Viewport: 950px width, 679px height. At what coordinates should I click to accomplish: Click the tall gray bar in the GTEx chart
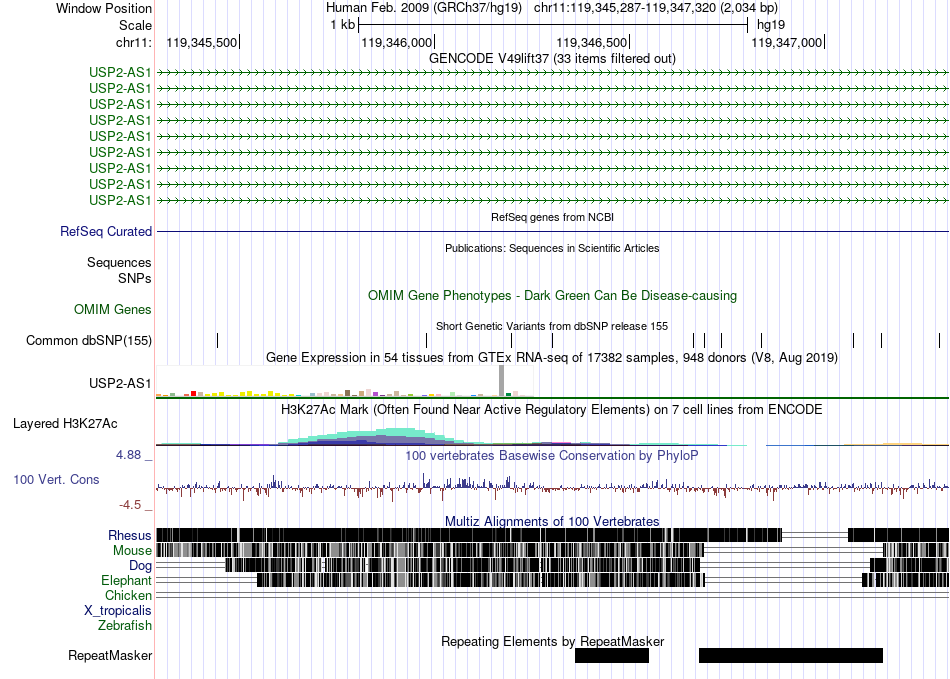click(501, 381)
